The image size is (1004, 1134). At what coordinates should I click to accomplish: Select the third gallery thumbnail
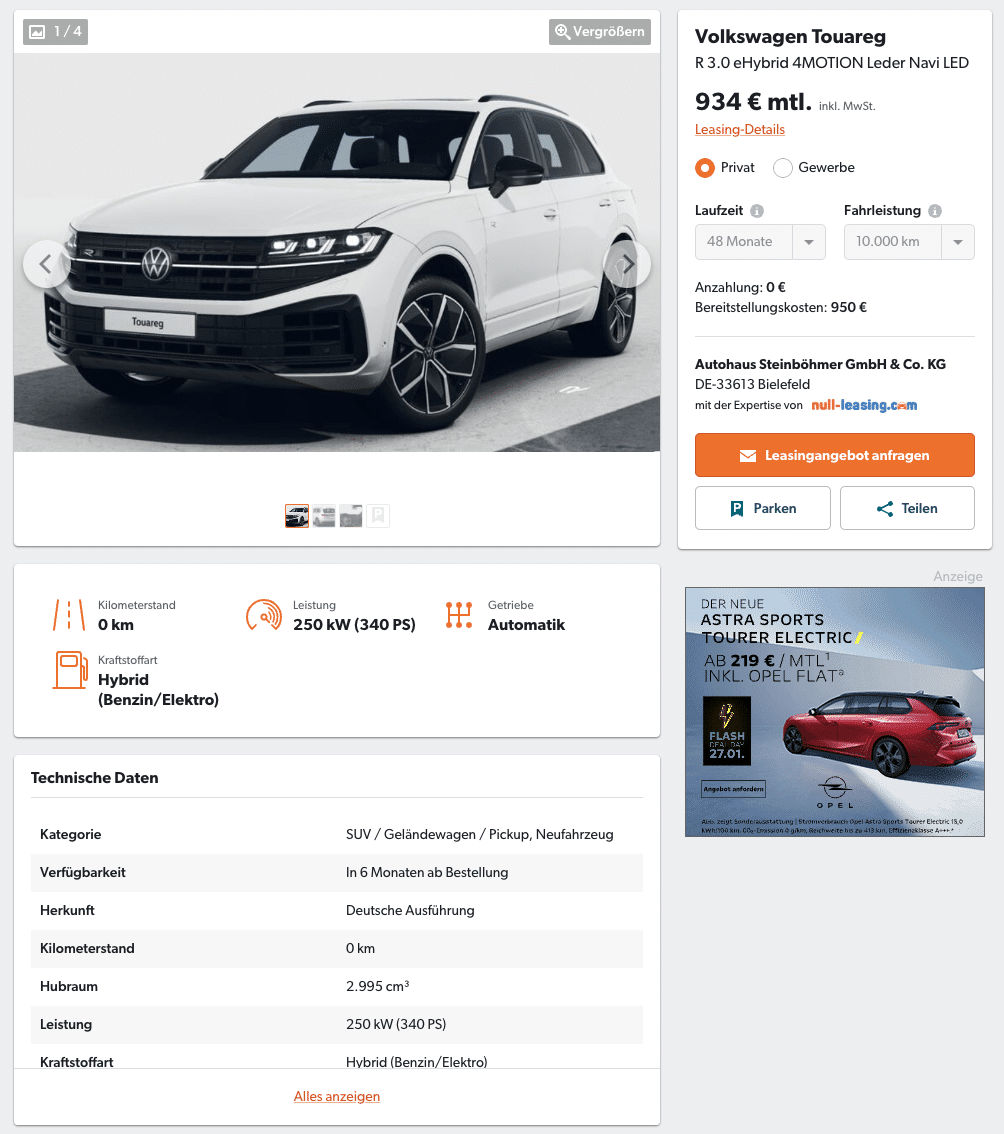coord(351,516)
